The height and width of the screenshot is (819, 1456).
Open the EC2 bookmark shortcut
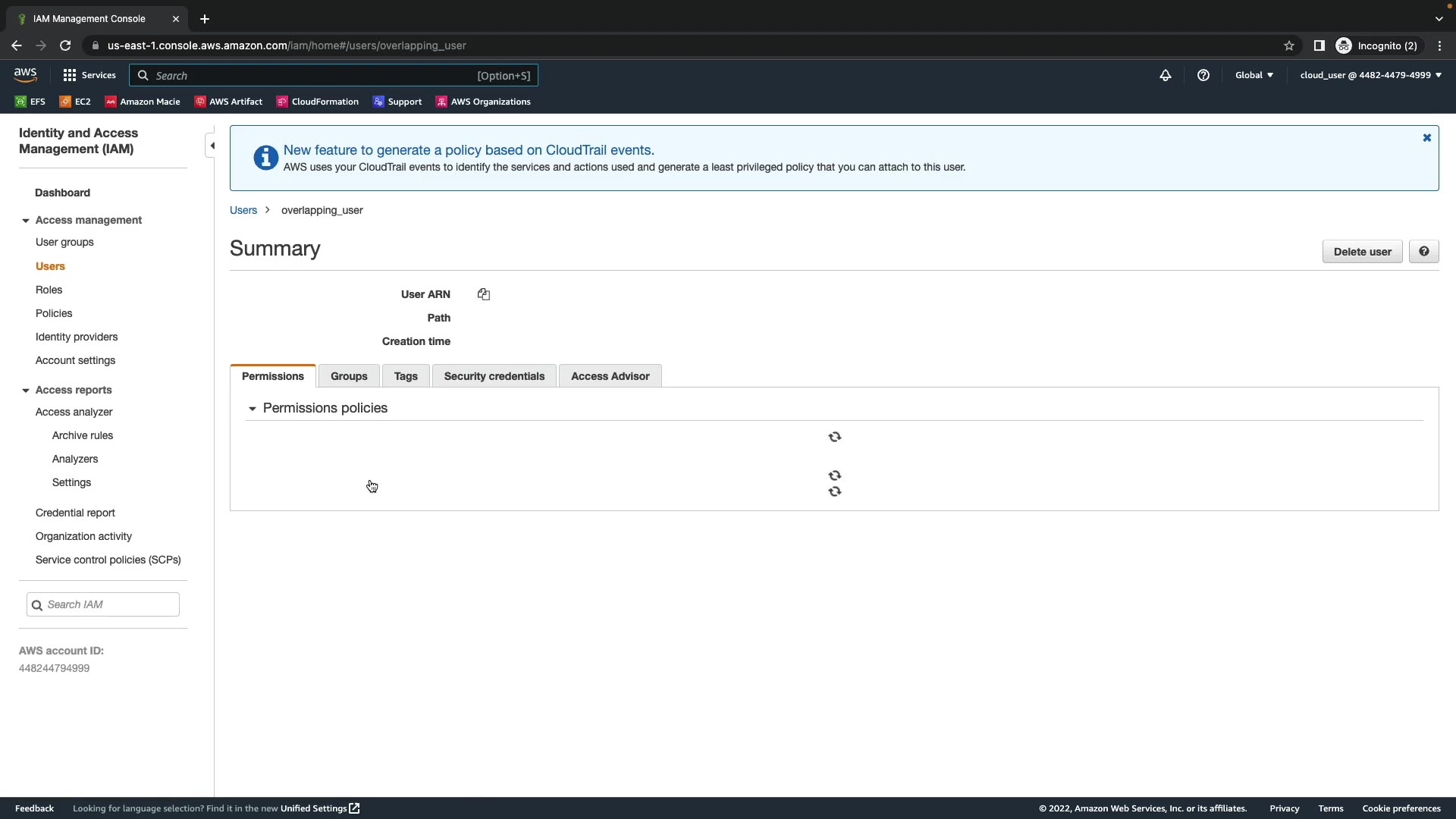tap(75, 102)
